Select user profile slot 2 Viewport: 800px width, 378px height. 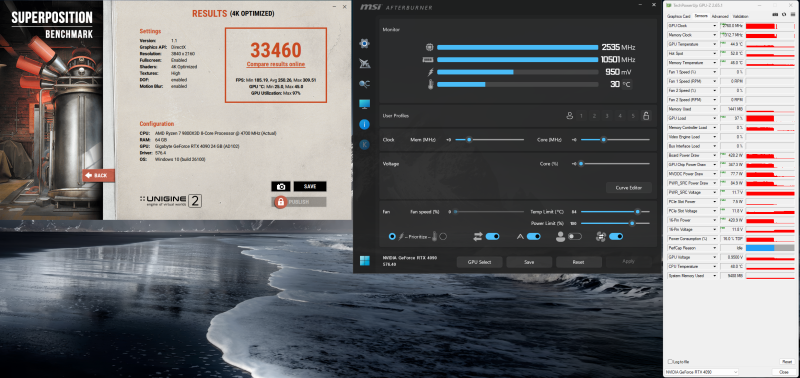tap(594, 116)
